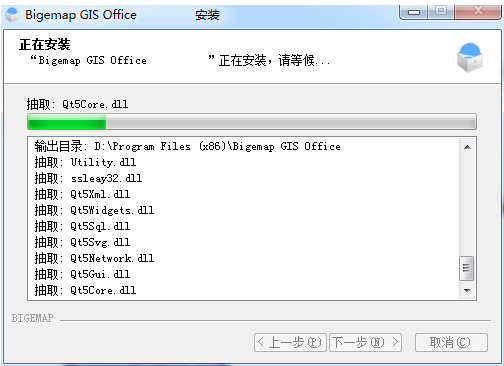Click the scroll down arrow in log

click(467, 291)
